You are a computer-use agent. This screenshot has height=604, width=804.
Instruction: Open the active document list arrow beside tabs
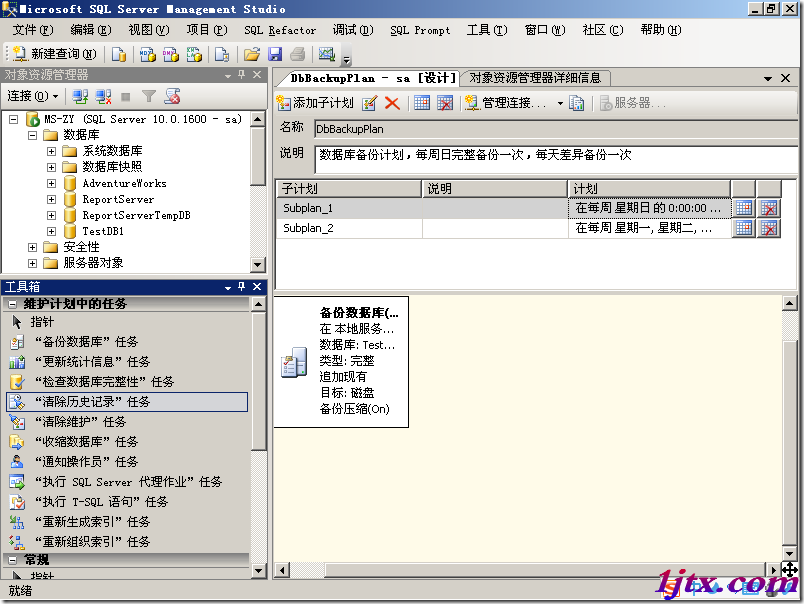[x=768, y=78]
